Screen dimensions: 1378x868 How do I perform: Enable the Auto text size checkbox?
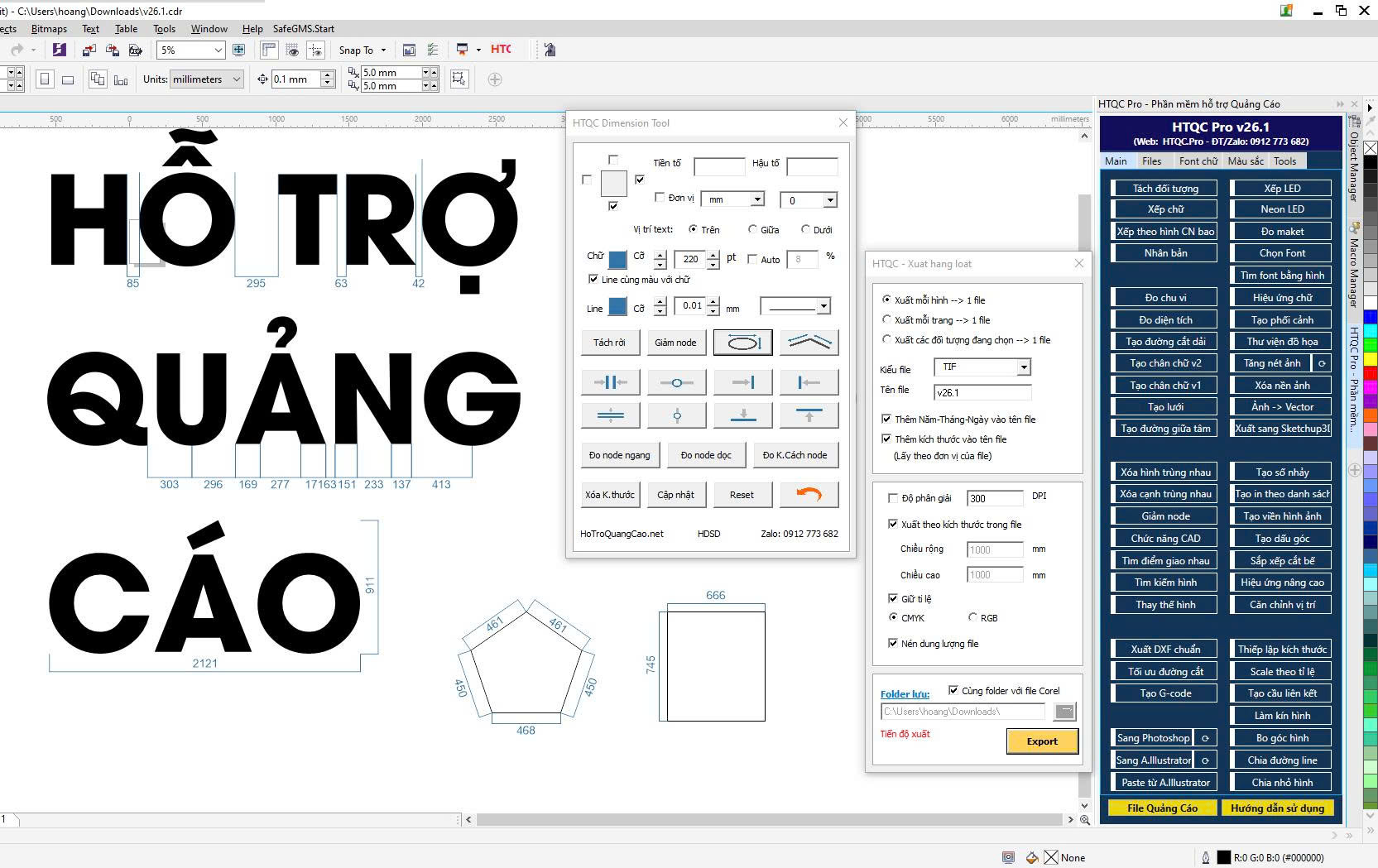point(752,259)
